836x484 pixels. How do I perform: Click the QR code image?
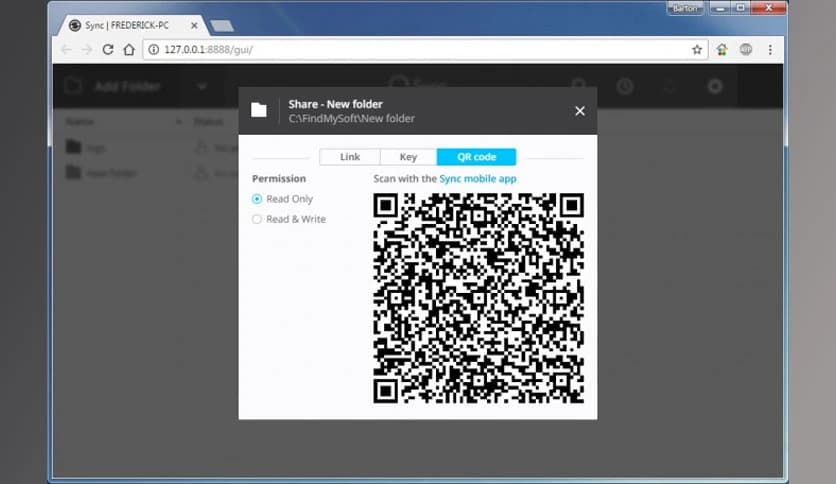pos(478,298)
